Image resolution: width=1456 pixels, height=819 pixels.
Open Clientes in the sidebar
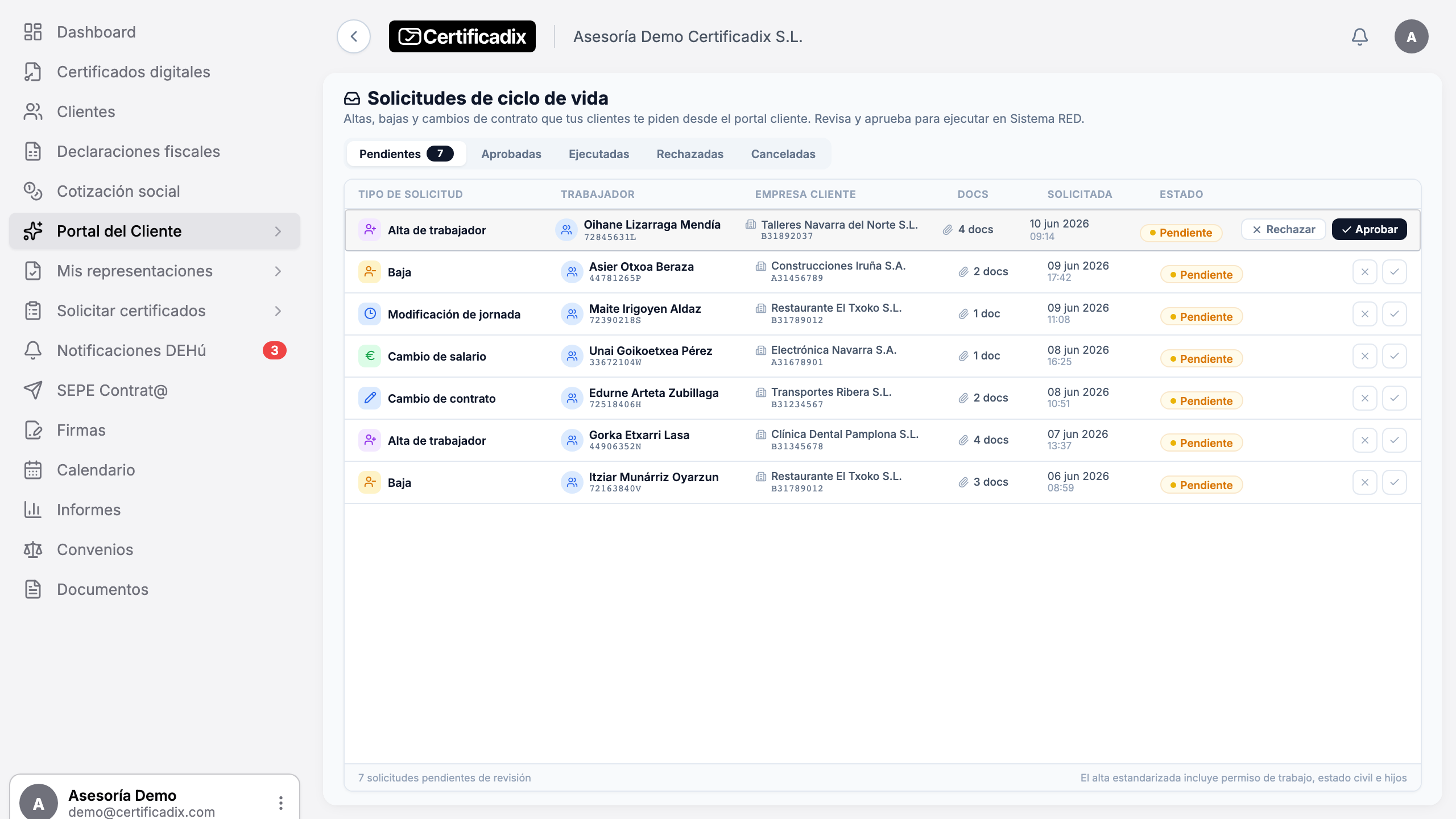click(155, 111)
